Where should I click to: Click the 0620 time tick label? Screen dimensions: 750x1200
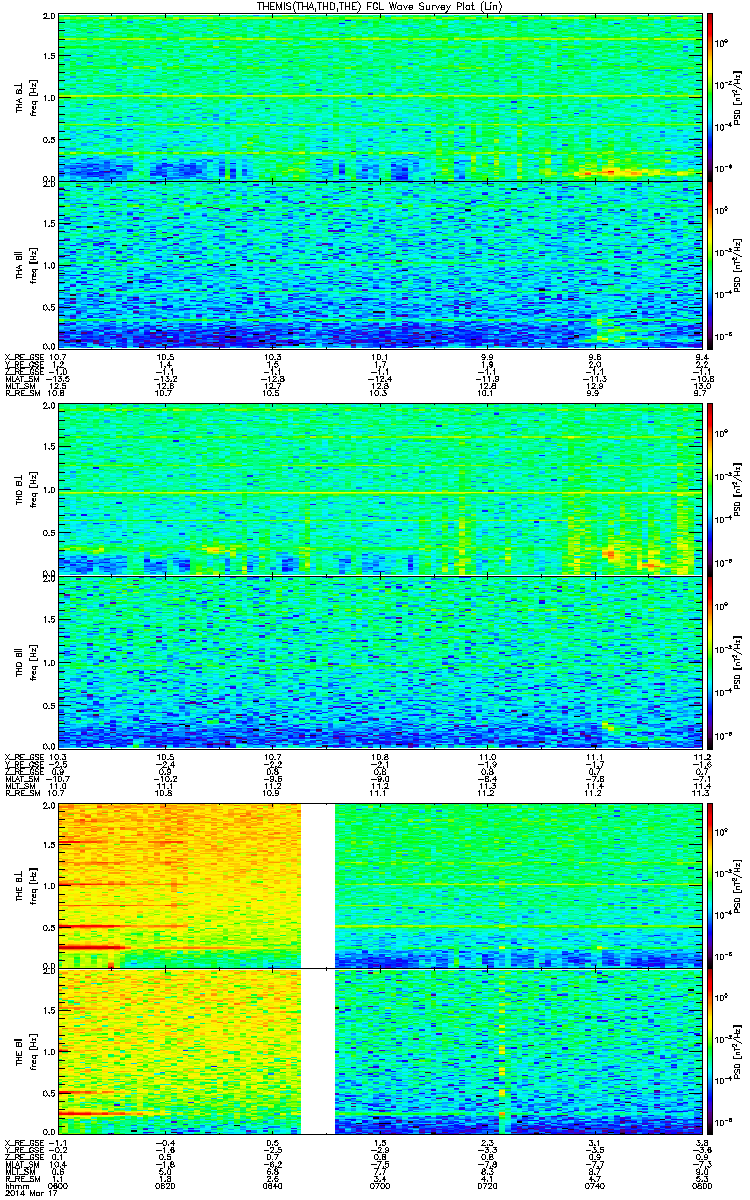click(x=166, y=1185)
